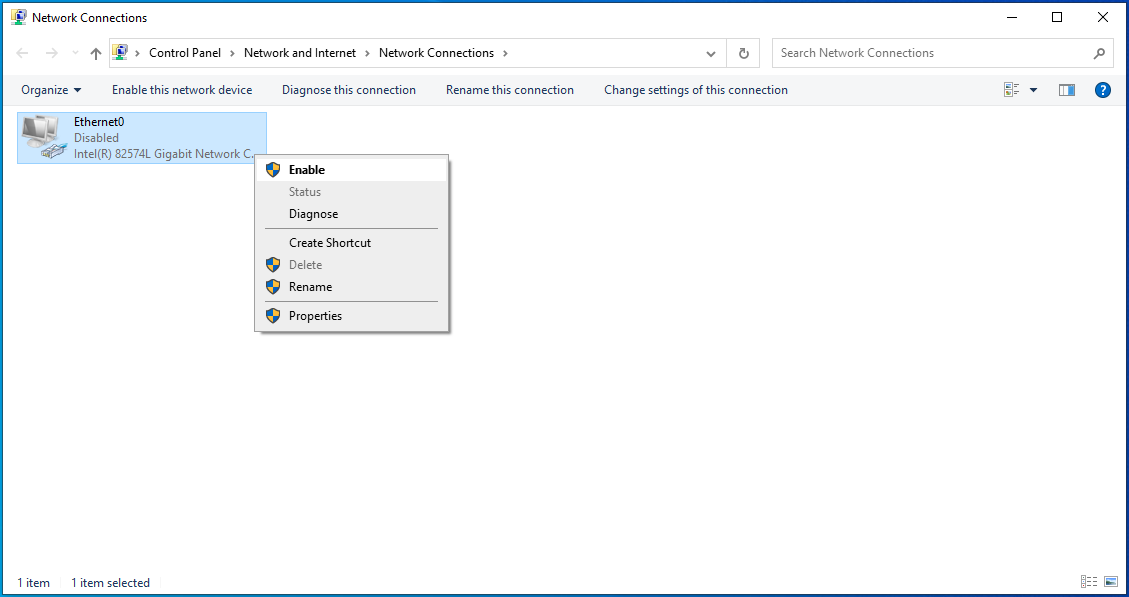Open the address bar history dropdown

(x=710, y=52)
